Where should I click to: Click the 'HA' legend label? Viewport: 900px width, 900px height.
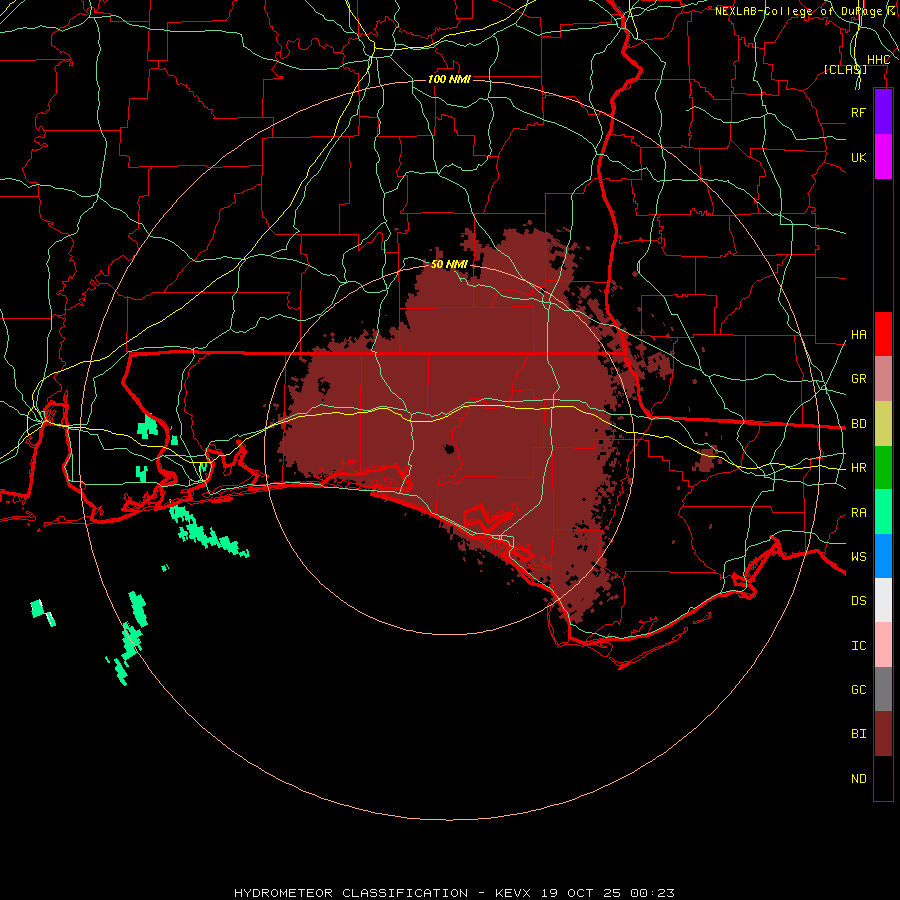(858, 335)
